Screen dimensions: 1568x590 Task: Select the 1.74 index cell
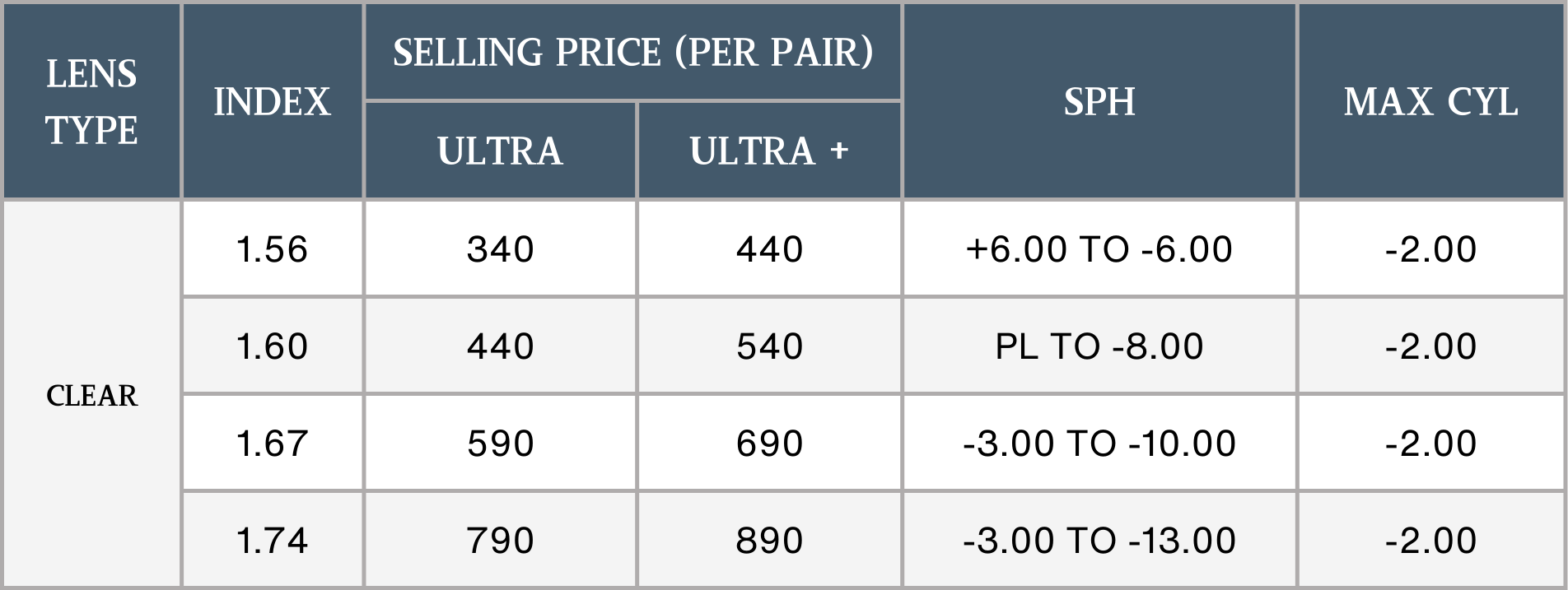[x=272, y=540]
